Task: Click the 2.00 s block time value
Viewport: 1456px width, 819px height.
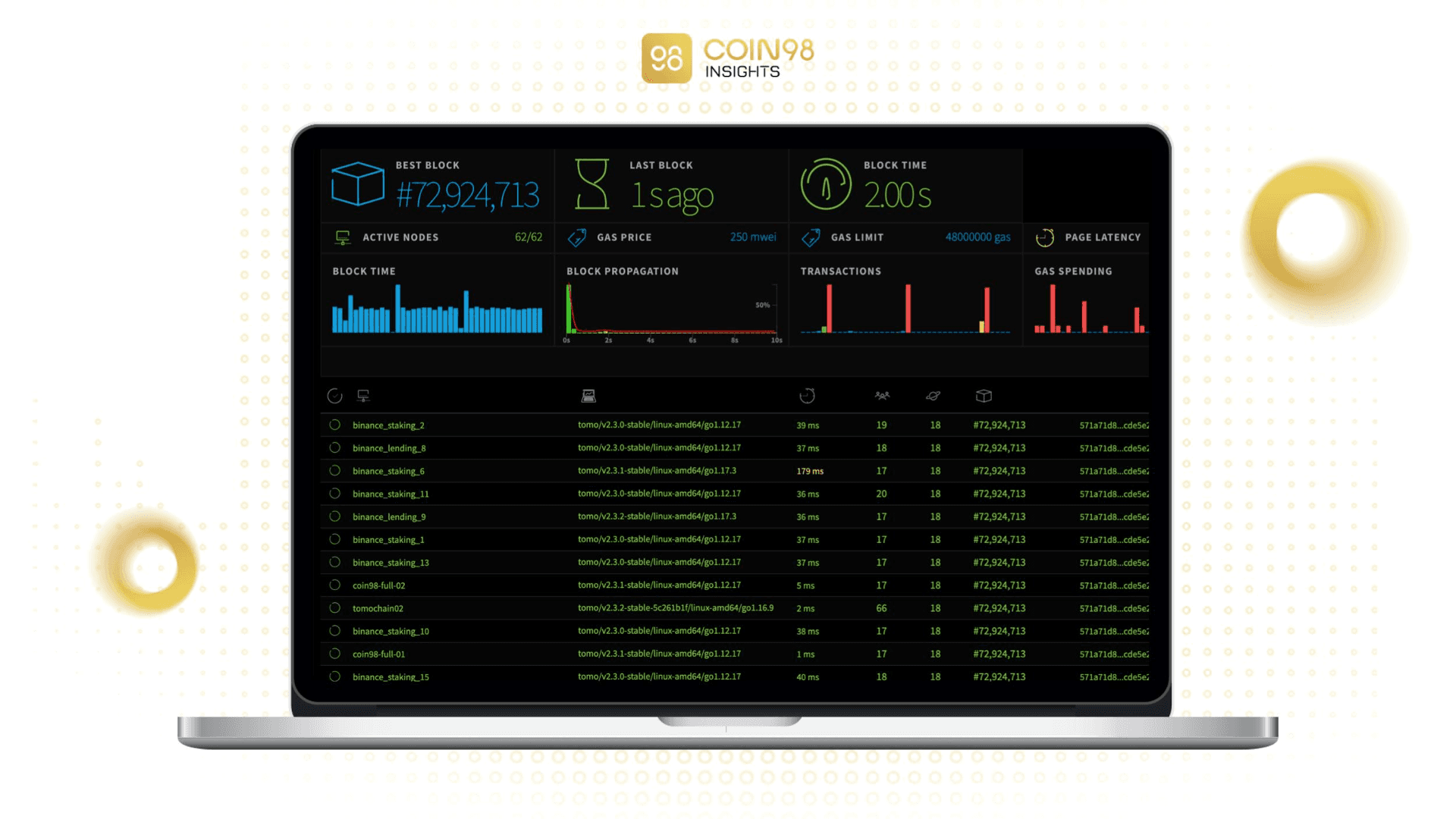Action: pyautogui.click(x=897, y=196)
